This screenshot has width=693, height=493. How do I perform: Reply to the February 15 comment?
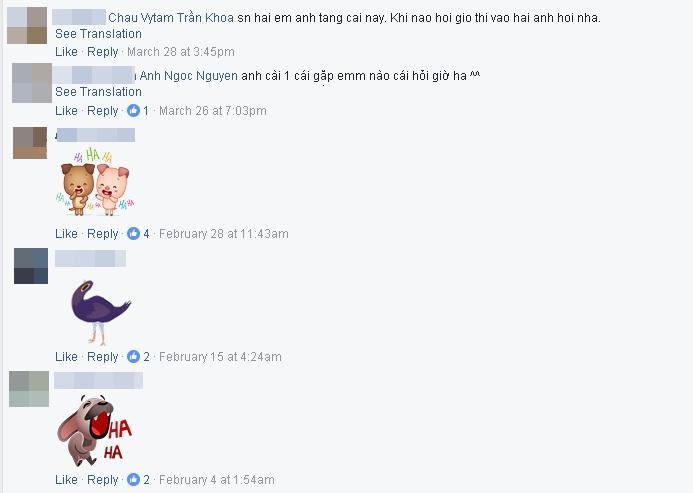tap(103, 356)
